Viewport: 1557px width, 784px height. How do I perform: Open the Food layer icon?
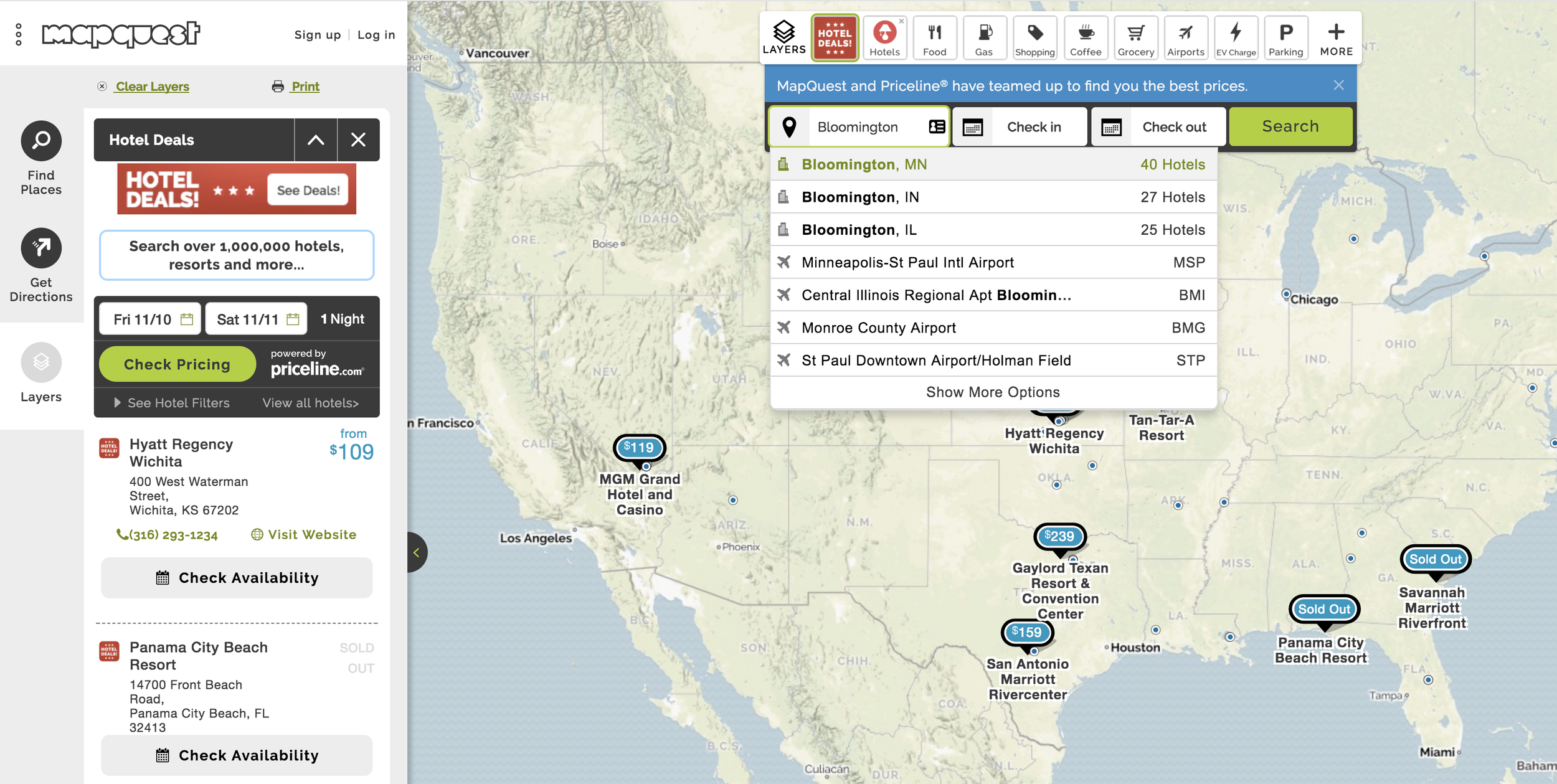pos(934,38)
